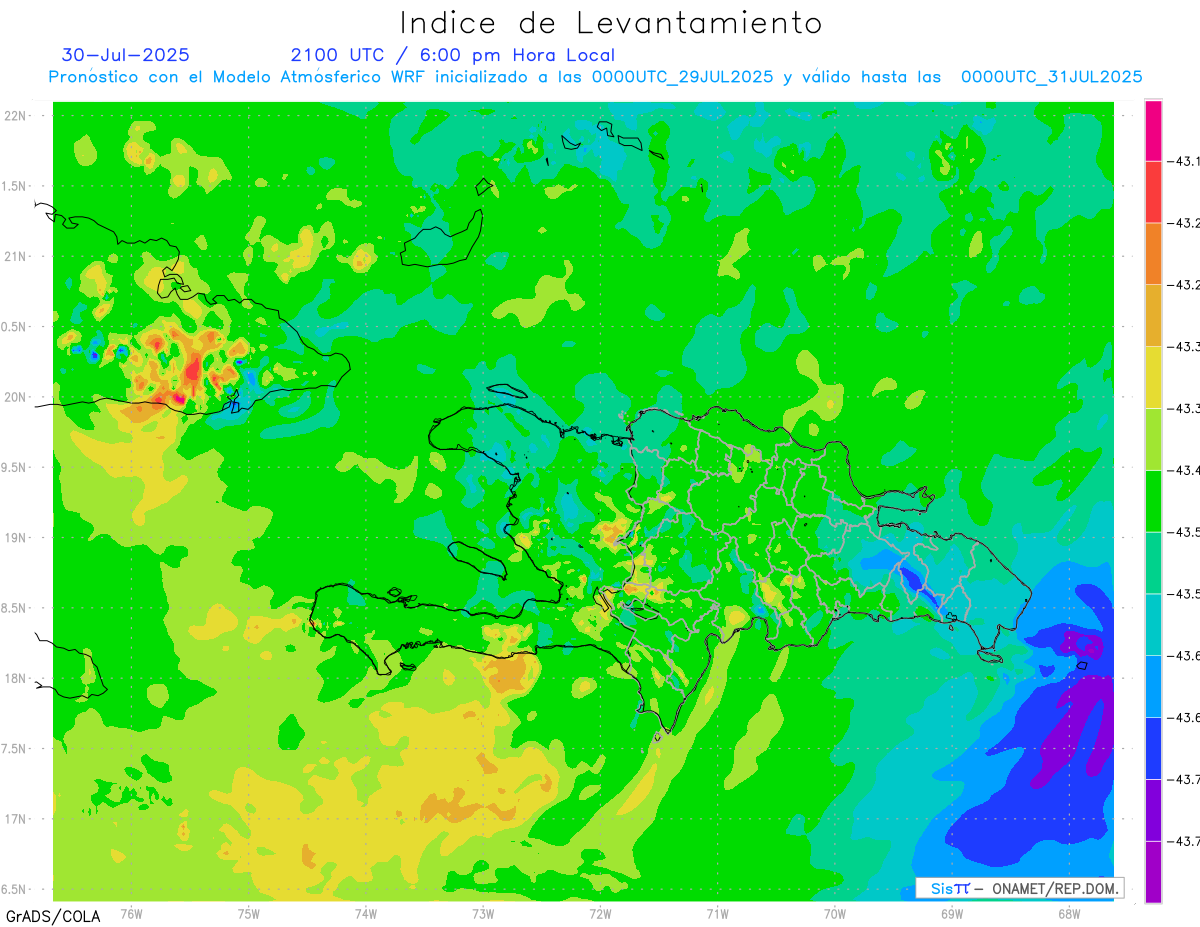The width and height of the screenshot is (1200, 927).
Task: Click the '74W' longitude label
Action: pyautogui.click(x=366, y=913)
